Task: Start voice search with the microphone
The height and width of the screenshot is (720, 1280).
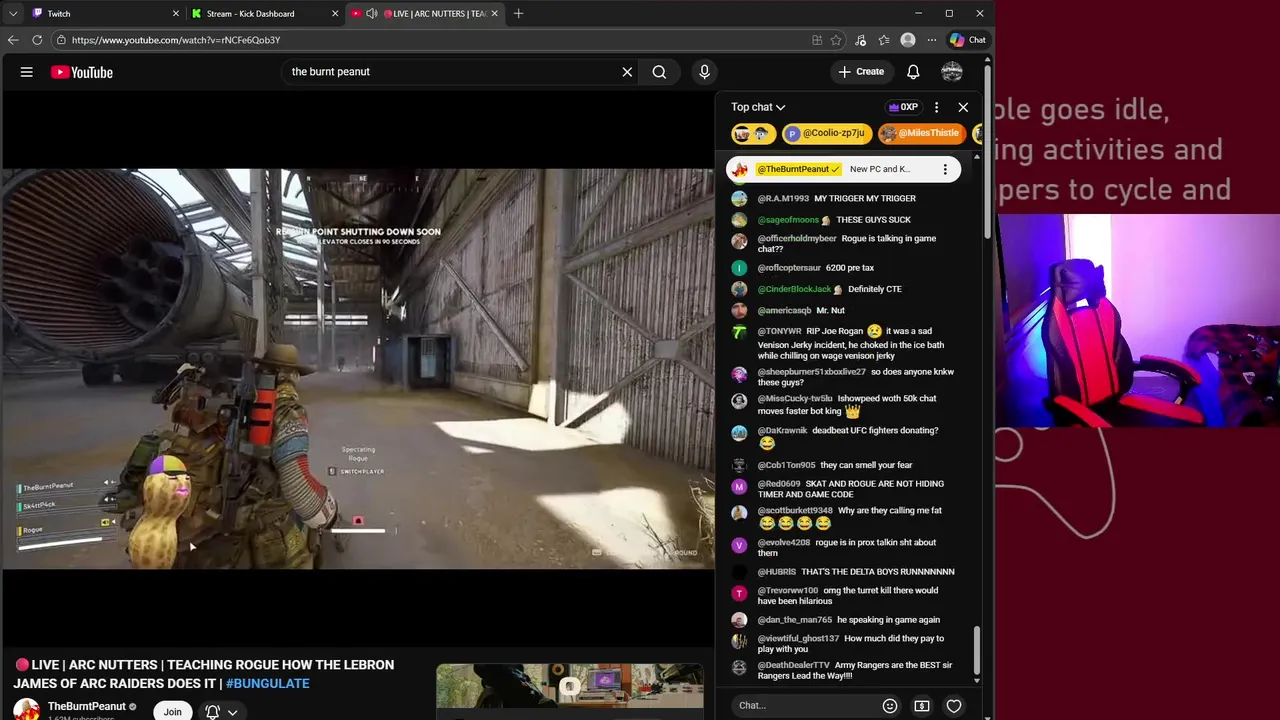Action: pyautogui.click(x=704, y=72)
